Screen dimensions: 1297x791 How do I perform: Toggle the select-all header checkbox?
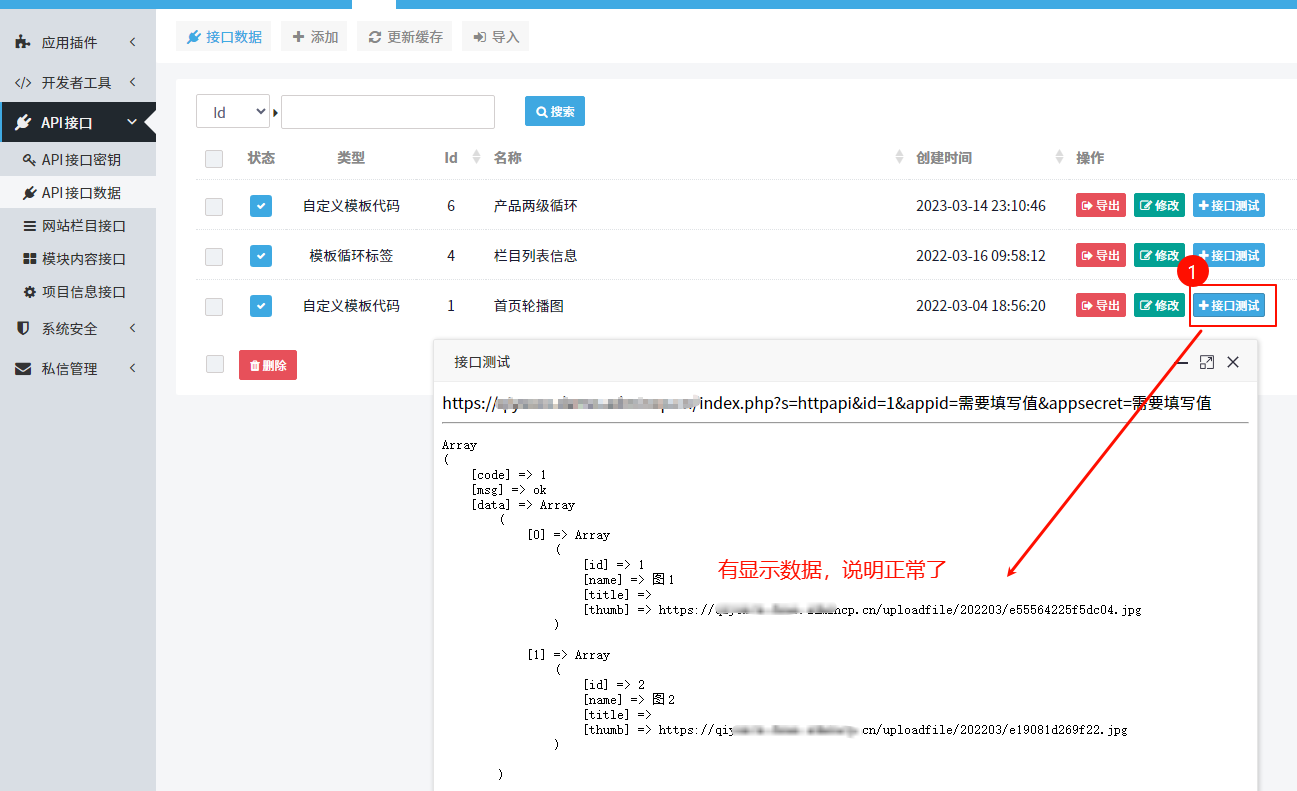(214, 158)
